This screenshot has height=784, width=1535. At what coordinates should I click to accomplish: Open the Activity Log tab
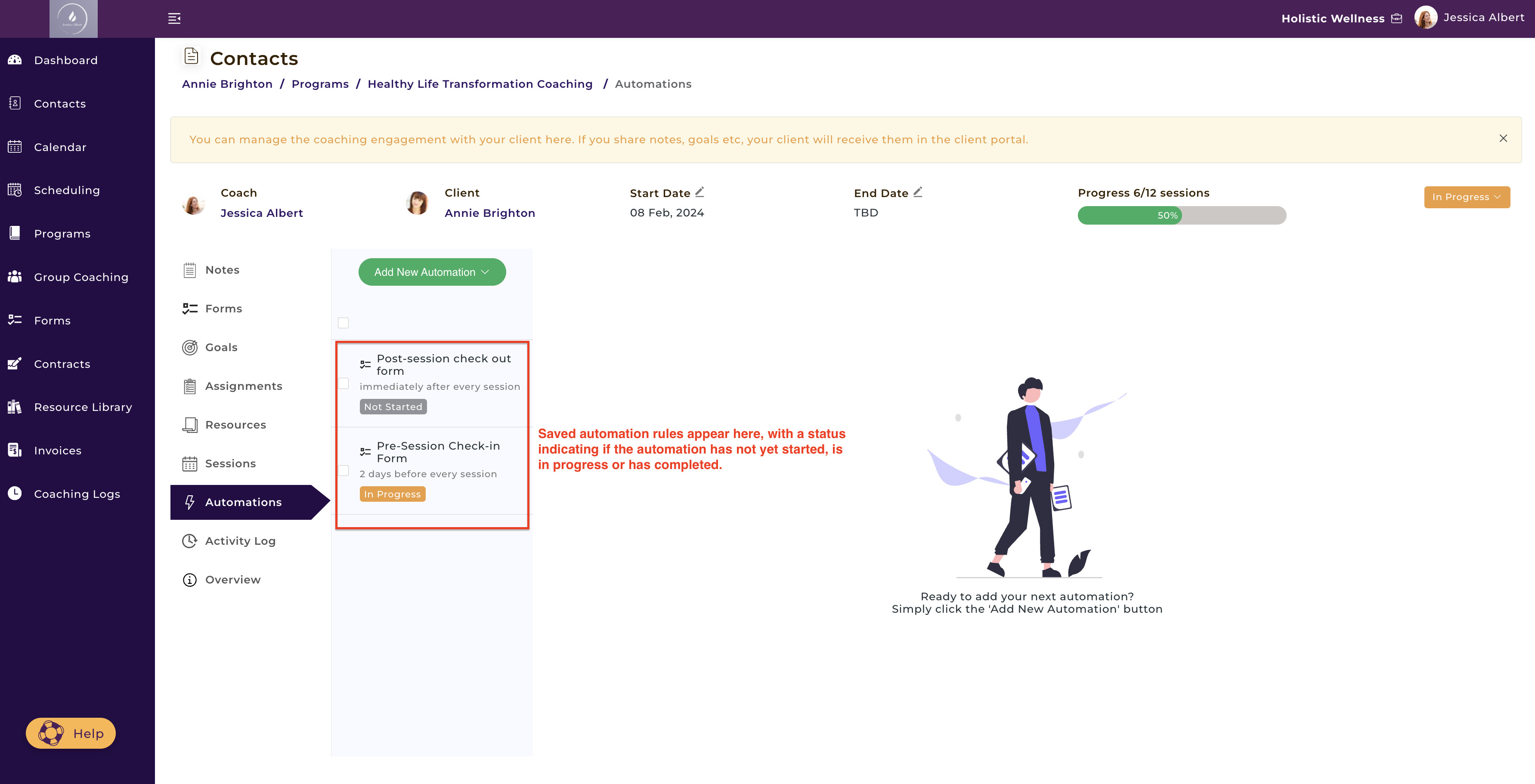[240, 541]
